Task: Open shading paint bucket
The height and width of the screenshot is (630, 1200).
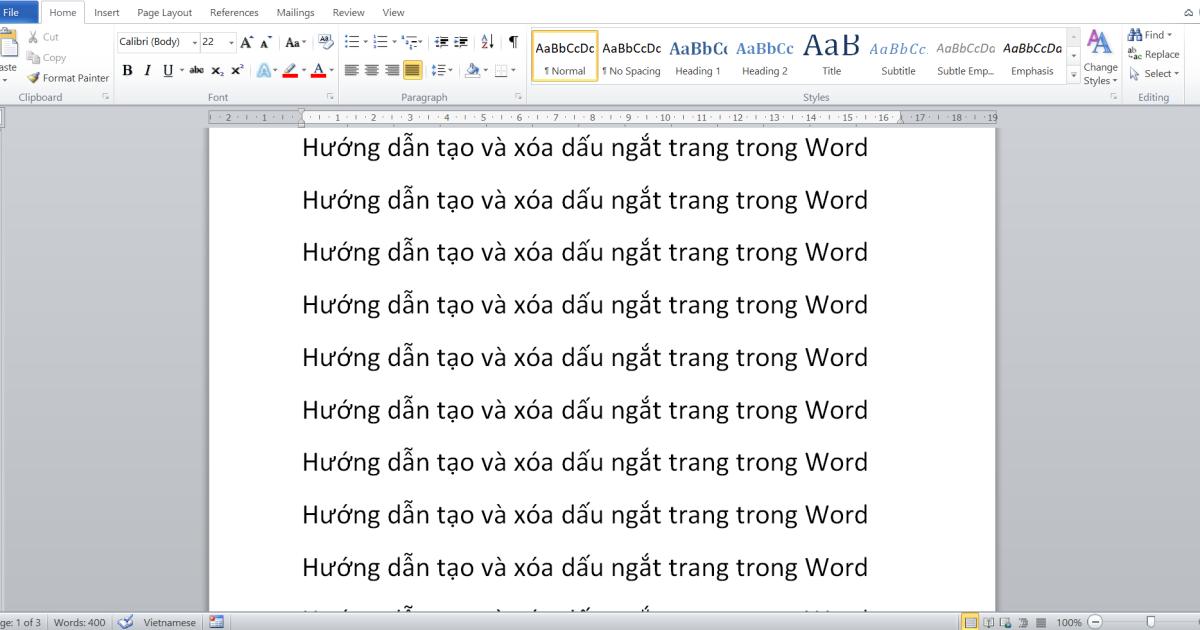Action: click(472, 70)
